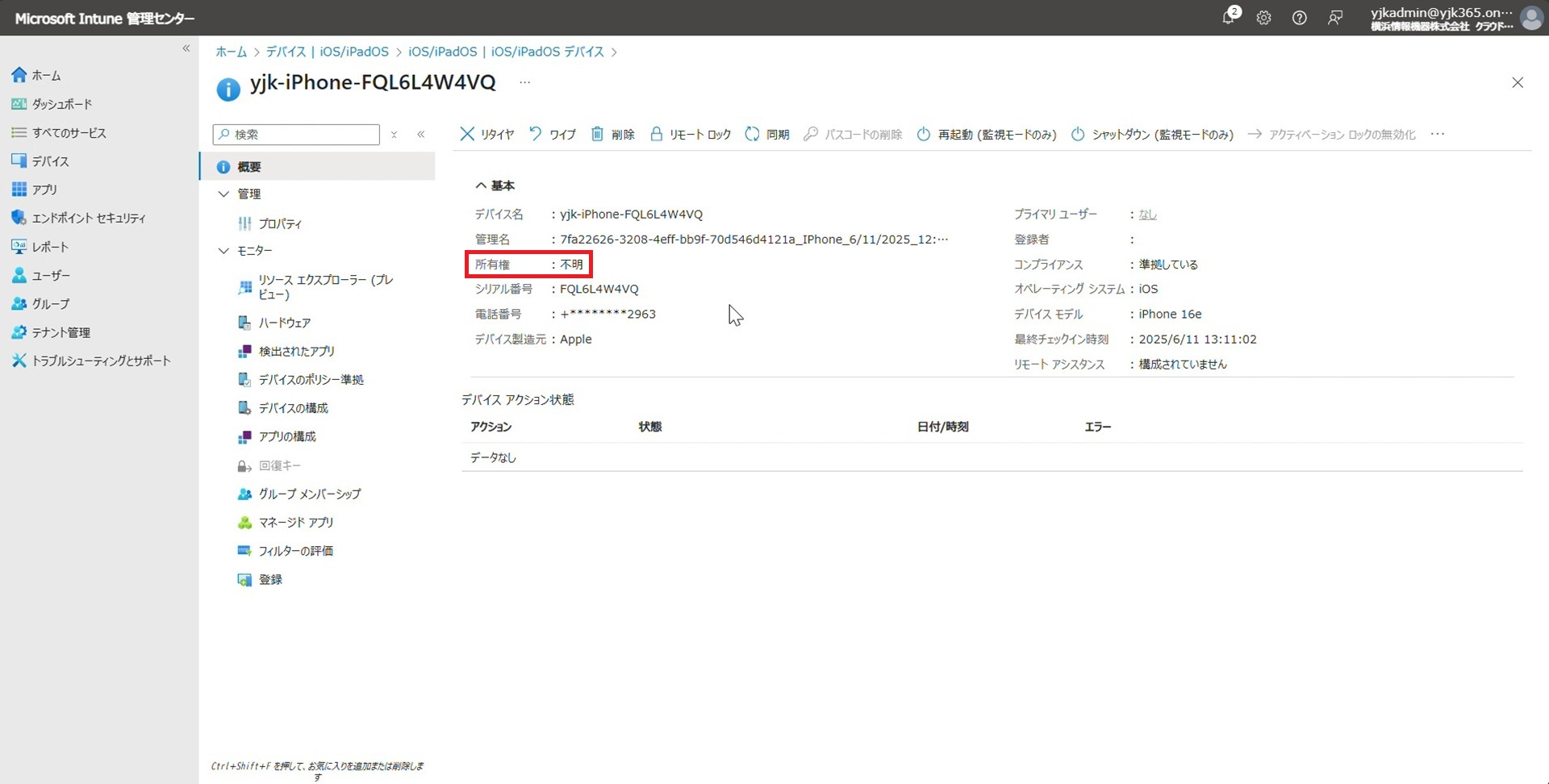The width and height of the screenshot is (1549, 784).
Task: Open feedback icon in header
Action: (1335, 18)
